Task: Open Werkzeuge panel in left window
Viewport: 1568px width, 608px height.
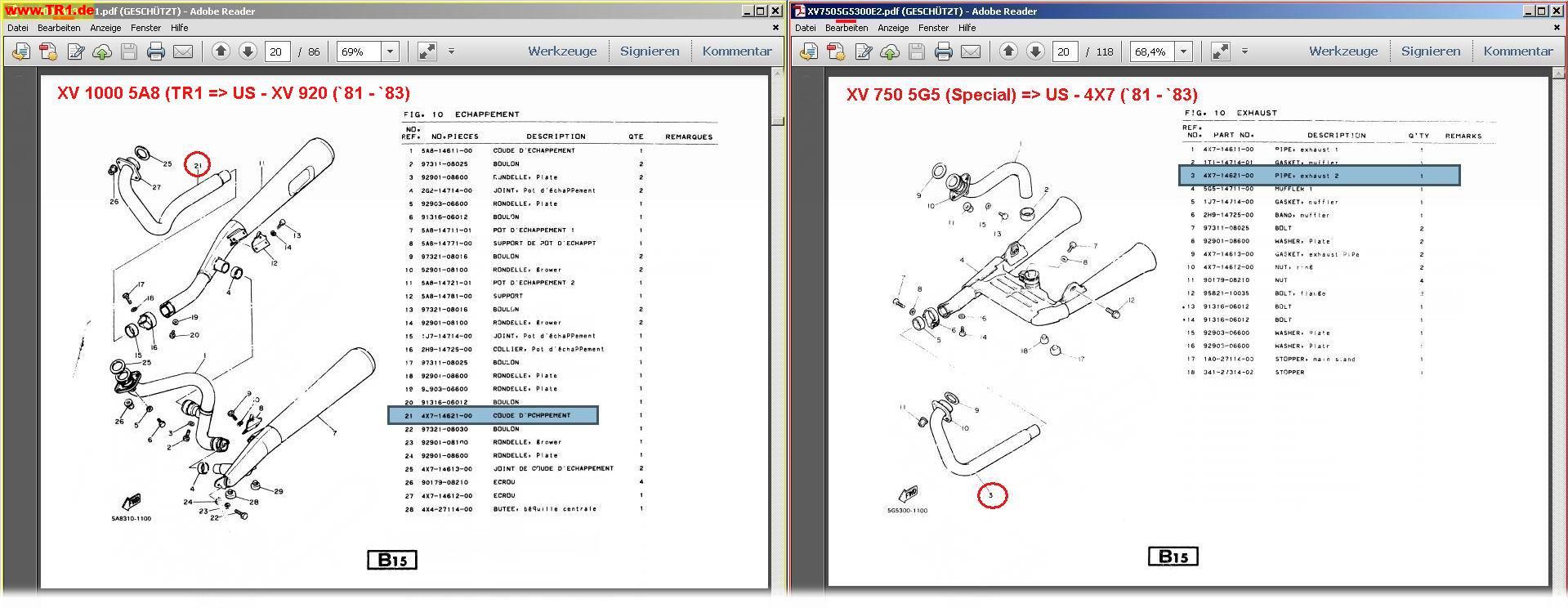Action: click(x=562, y=51)
